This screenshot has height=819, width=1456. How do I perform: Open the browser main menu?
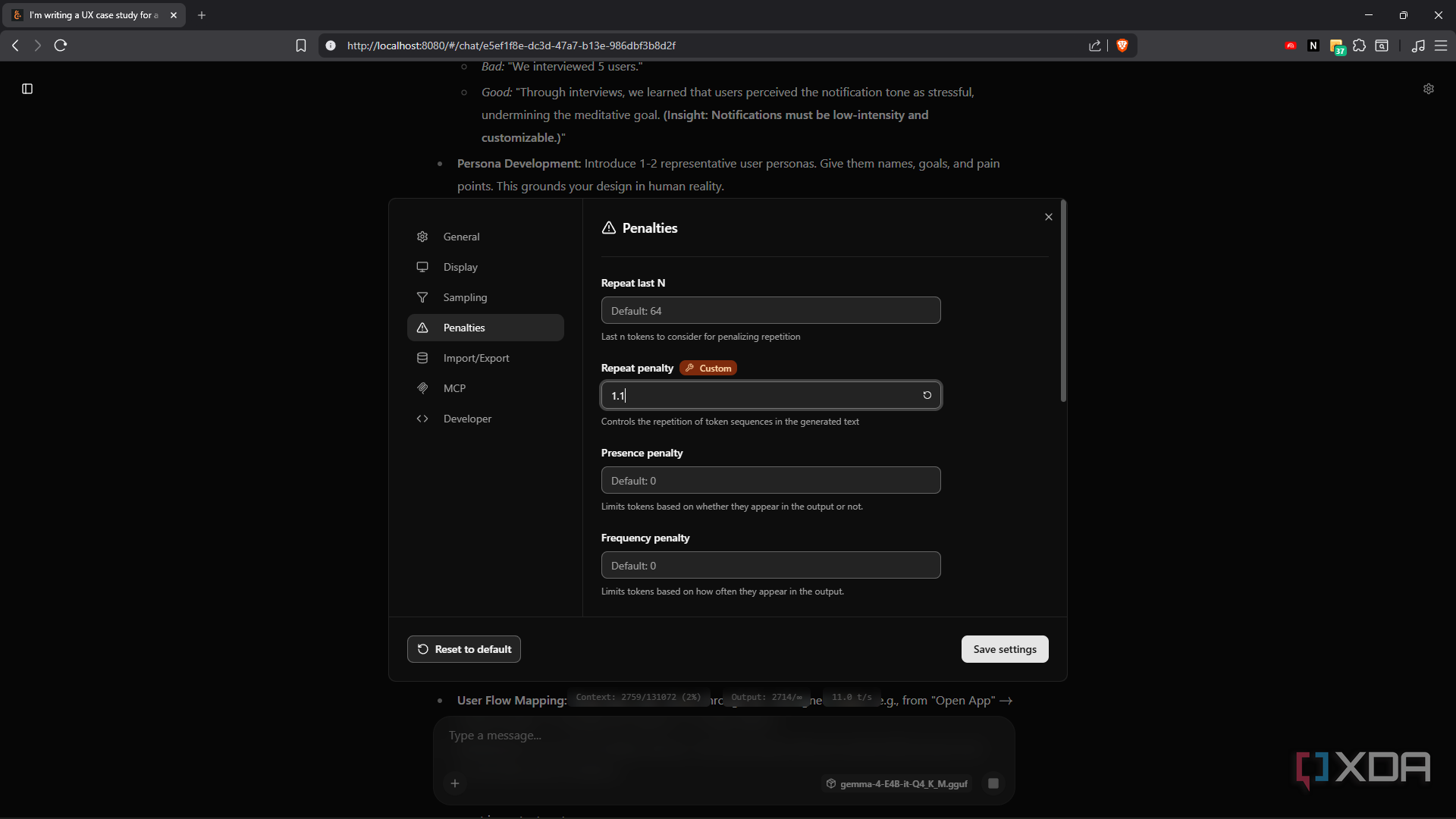point(1441,45)
